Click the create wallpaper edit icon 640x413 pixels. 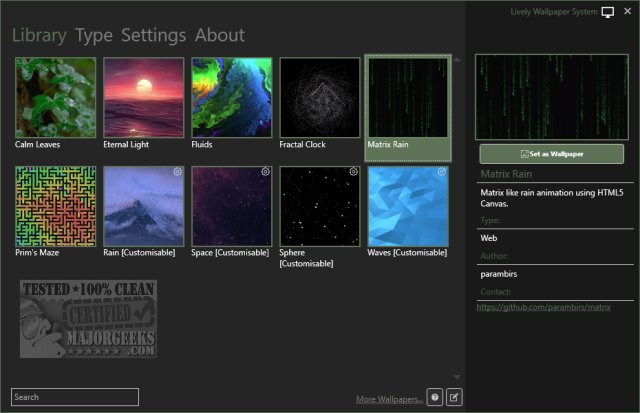tap(454, 397)
